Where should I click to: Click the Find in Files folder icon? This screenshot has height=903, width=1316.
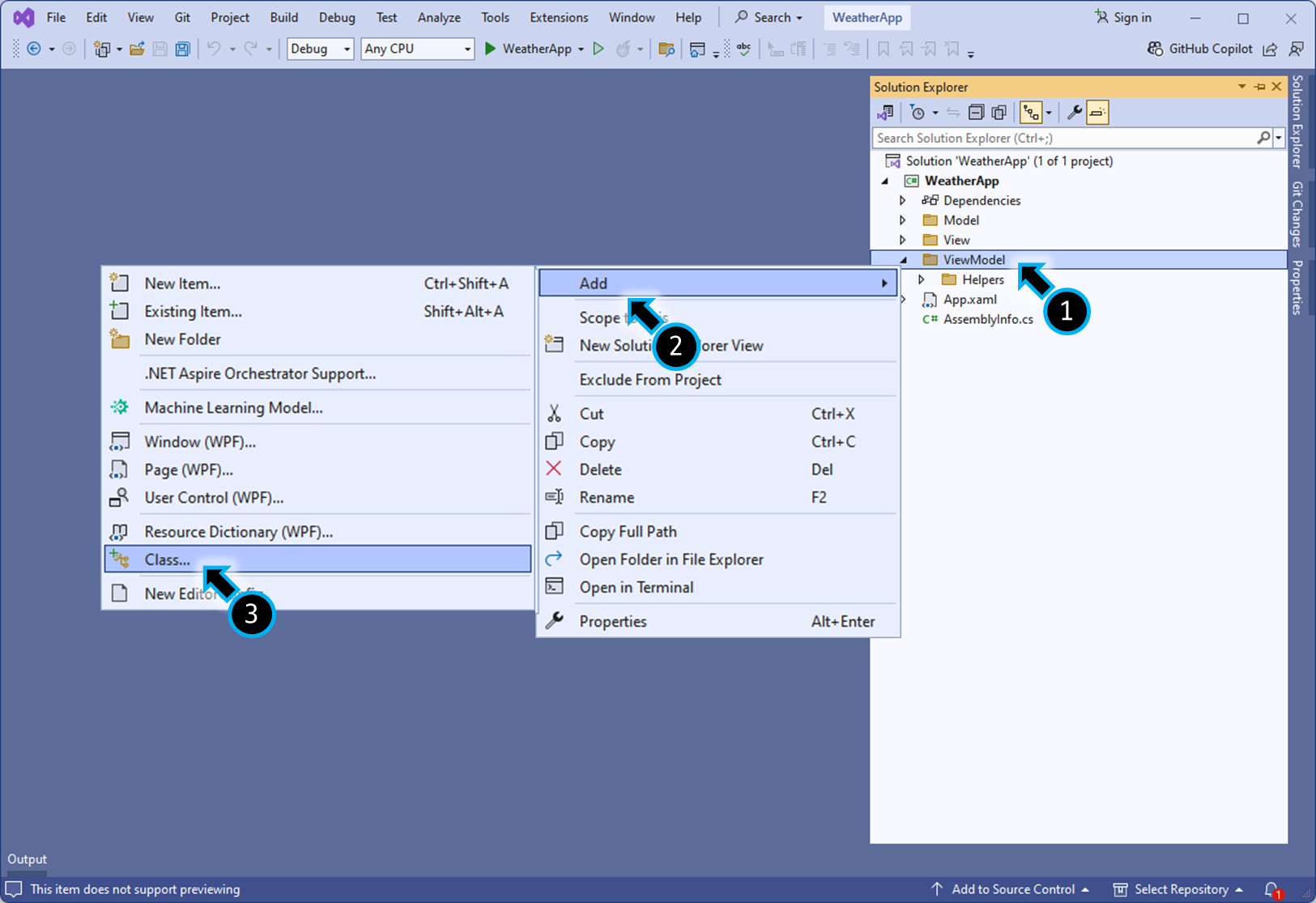coord(667,49)
